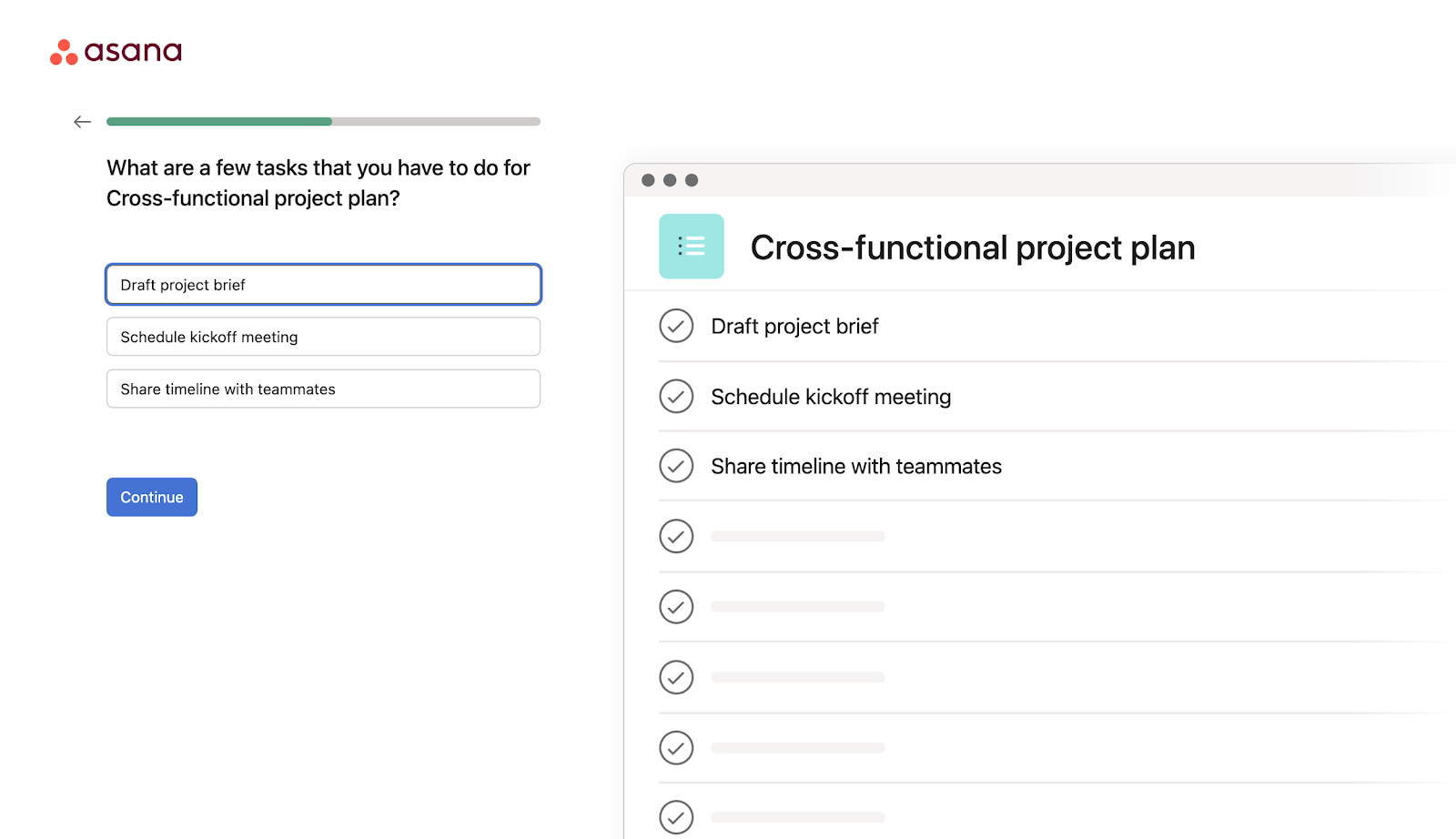This screenshot has height=839, width=1456.
Task: Check off "Schedule kickoff meeting" task
Action: 676,397
